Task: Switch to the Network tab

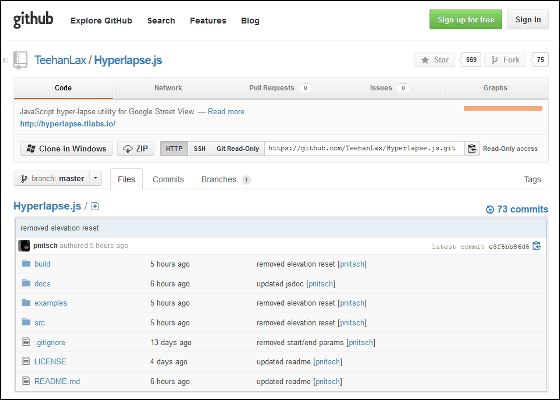Action: coord(168,88)
